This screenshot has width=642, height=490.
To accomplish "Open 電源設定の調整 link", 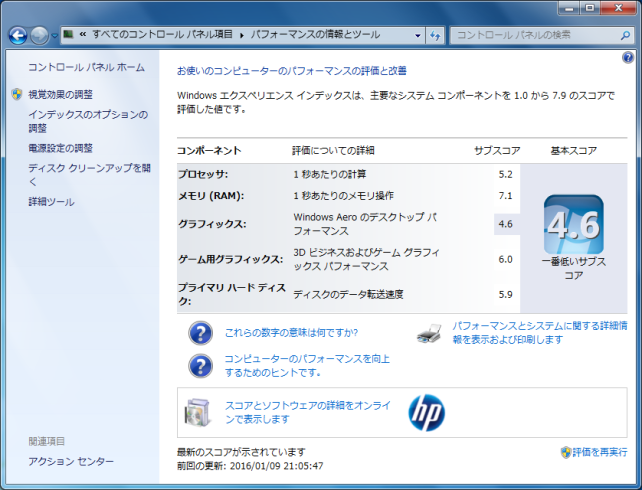I will [61, 148].
